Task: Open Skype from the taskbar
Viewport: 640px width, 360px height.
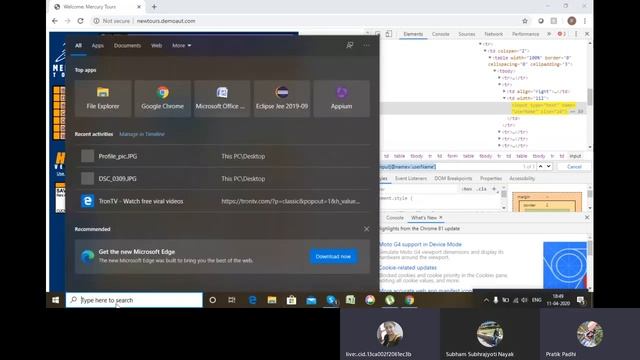Action: tap(331, 300)
